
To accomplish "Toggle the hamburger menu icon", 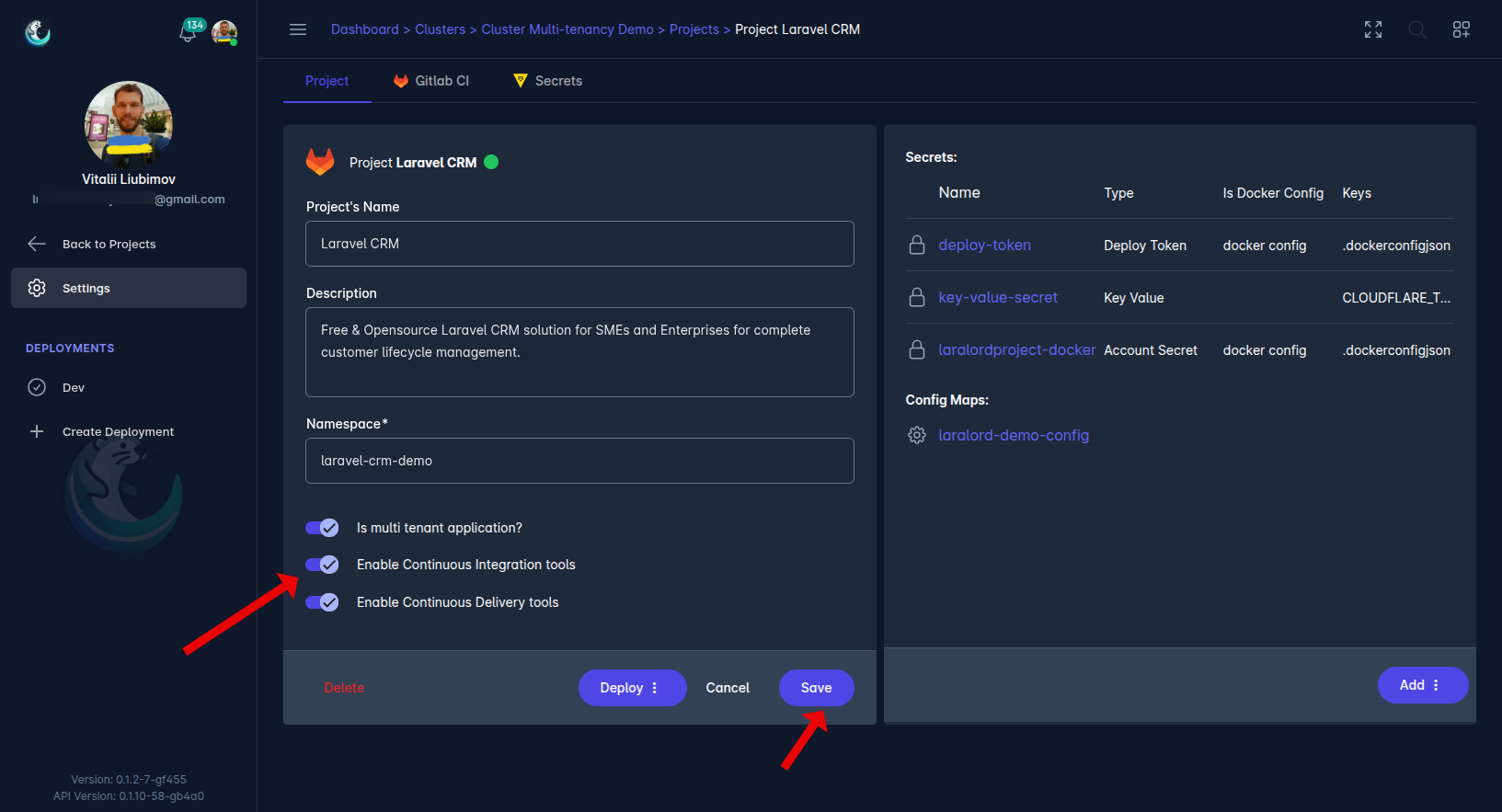I will (298, 29).
